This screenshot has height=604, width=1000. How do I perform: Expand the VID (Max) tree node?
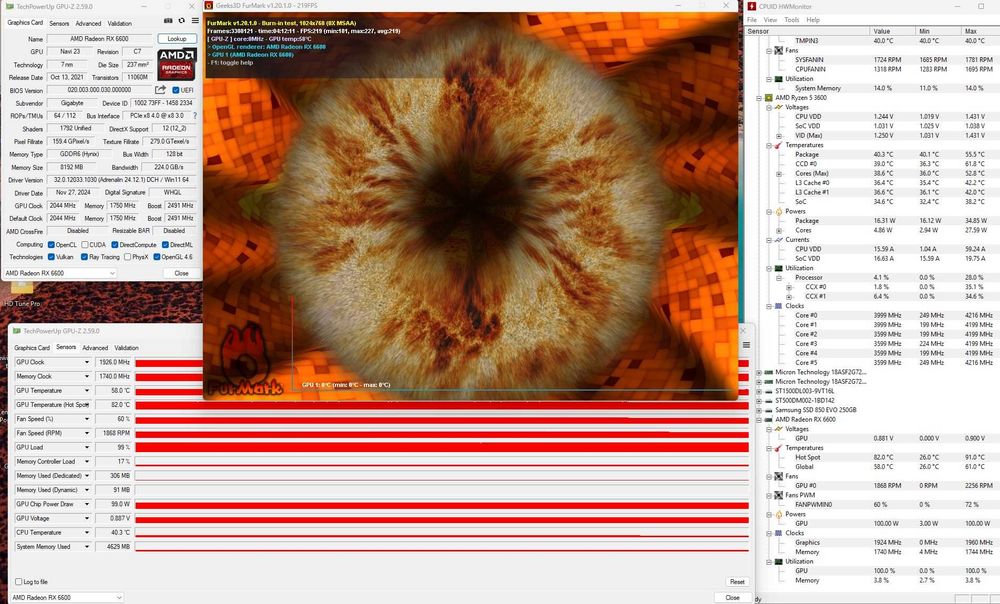tap(779, 136)
